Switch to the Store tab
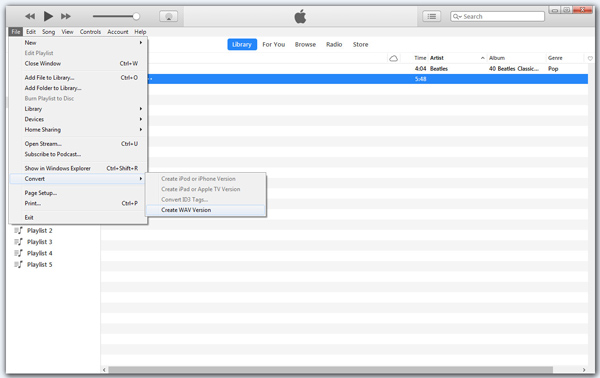The image size is (600, 378). point(360,44)
